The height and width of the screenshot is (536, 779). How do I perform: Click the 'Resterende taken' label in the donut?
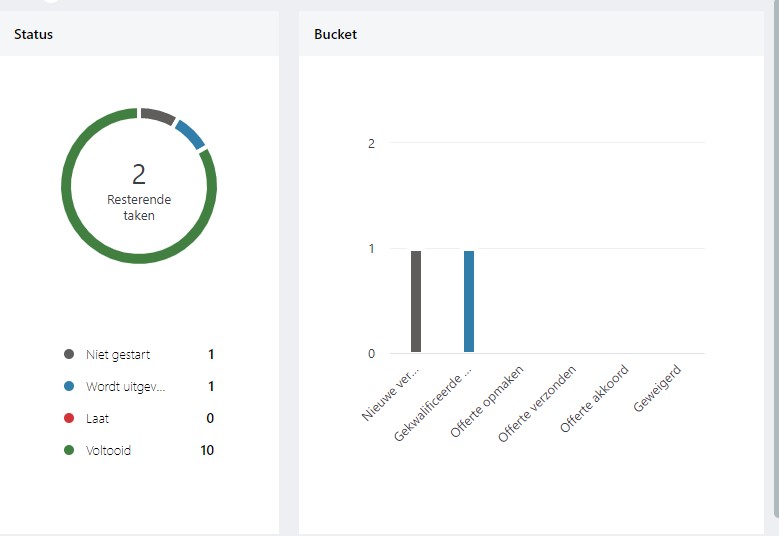tap(139, 208)
